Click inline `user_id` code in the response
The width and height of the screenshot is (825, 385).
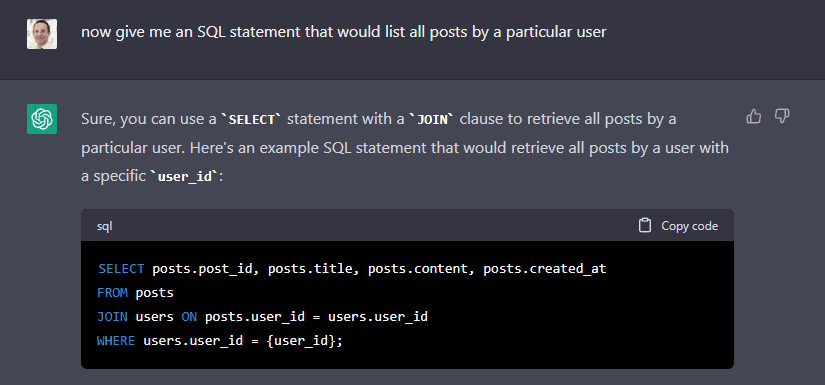184,177
